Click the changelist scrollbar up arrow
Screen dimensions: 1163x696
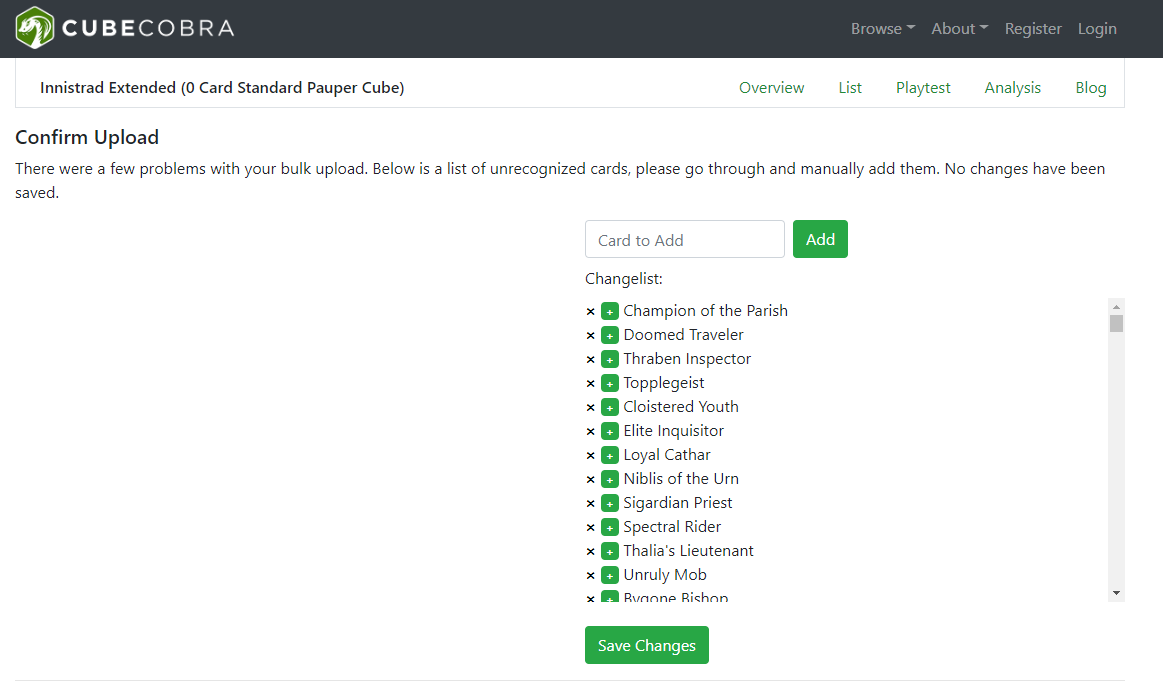(1116, 306)
